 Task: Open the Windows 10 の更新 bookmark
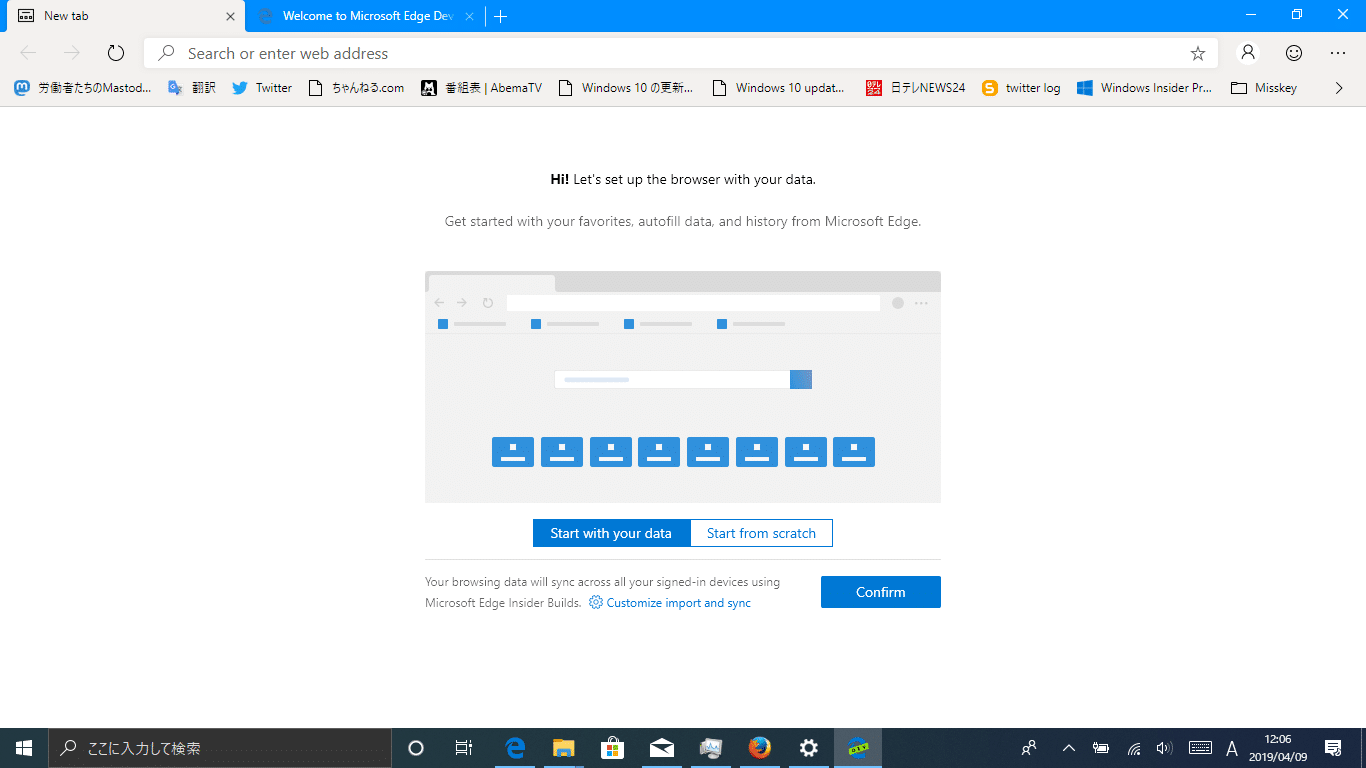(626, 88)
